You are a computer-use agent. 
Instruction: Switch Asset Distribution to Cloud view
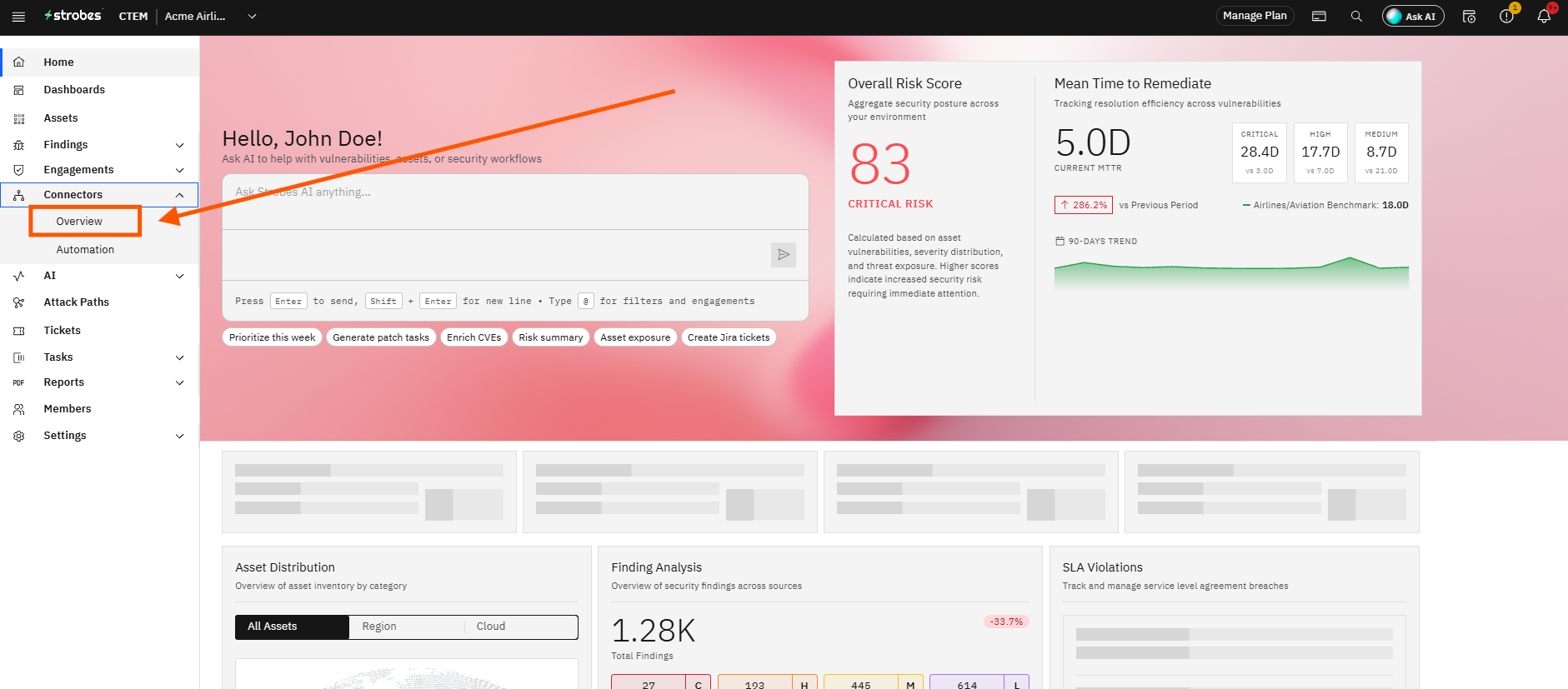pos(520,627)
